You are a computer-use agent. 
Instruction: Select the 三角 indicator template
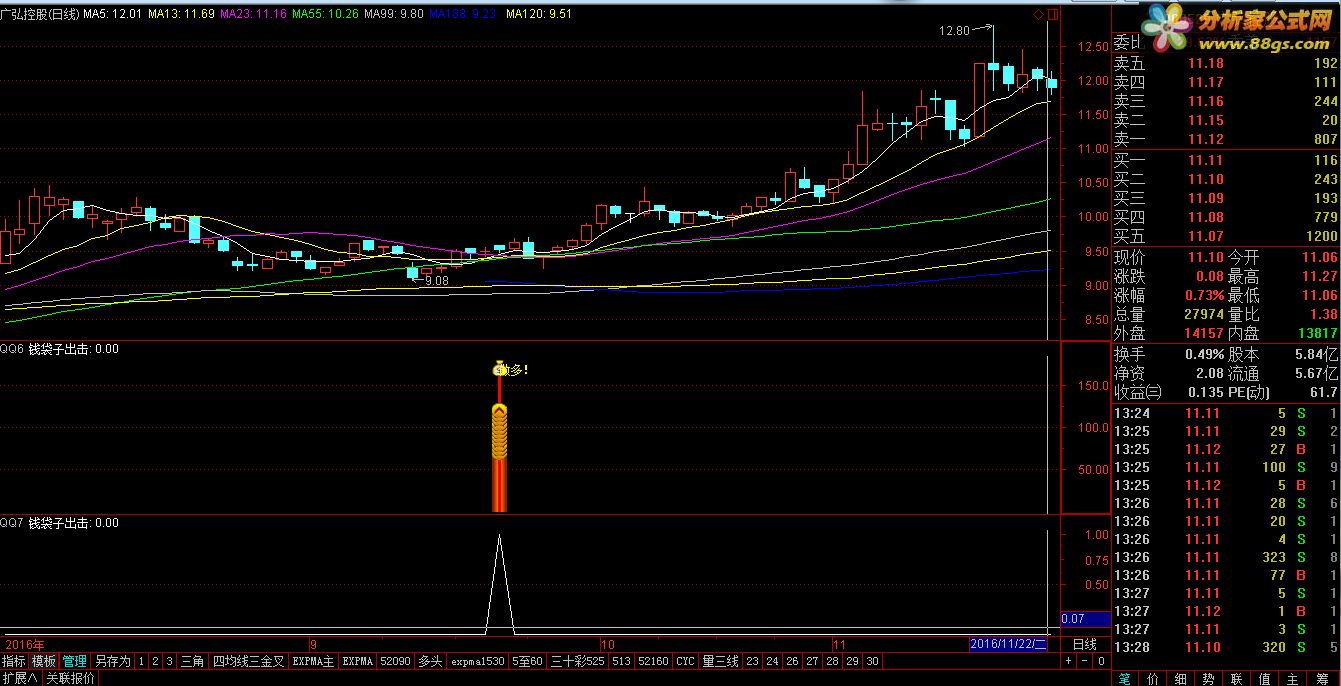pyautogui.click(x=192, y=661)
